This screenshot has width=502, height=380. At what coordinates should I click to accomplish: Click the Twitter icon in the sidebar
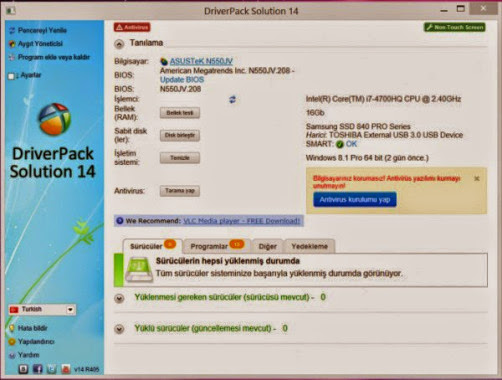52,369
